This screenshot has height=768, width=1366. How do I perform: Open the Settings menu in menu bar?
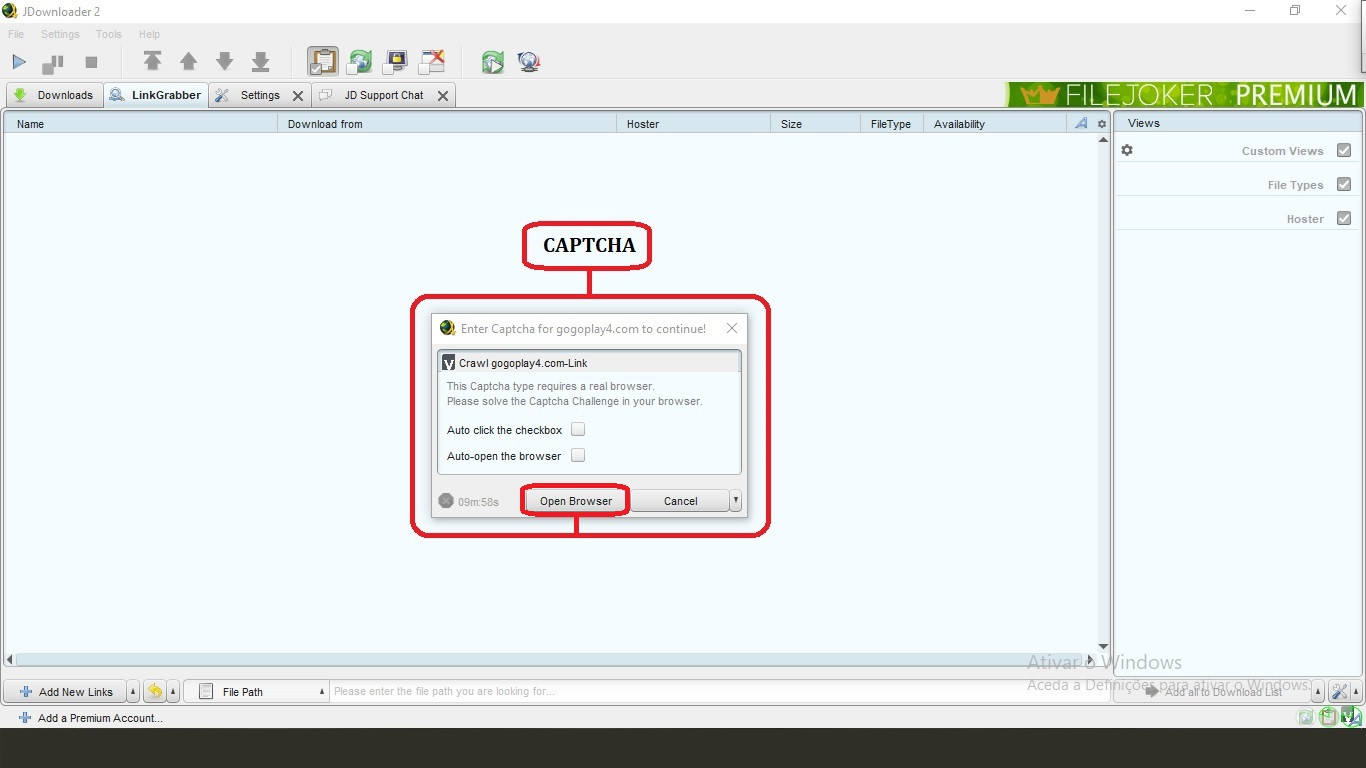click(60, 34)
